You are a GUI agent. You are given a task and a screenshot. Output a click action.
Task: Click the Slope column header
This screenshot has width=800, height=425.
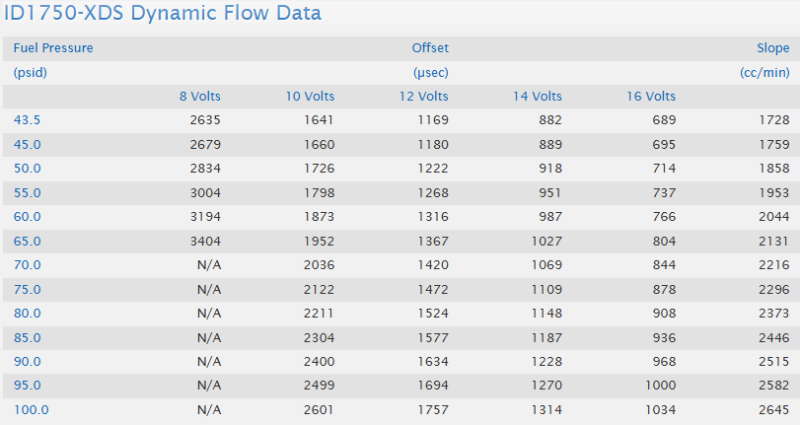774,48
